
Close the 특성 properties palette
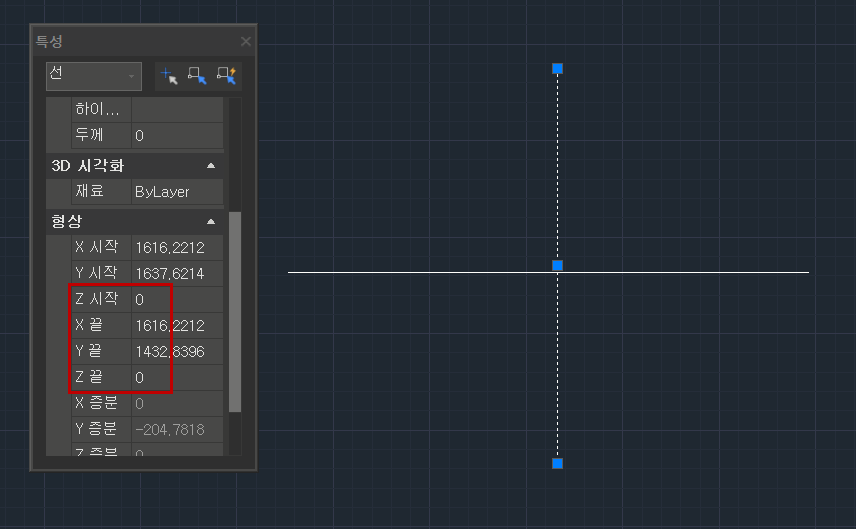pyautogui.click(x=246, y=41)
